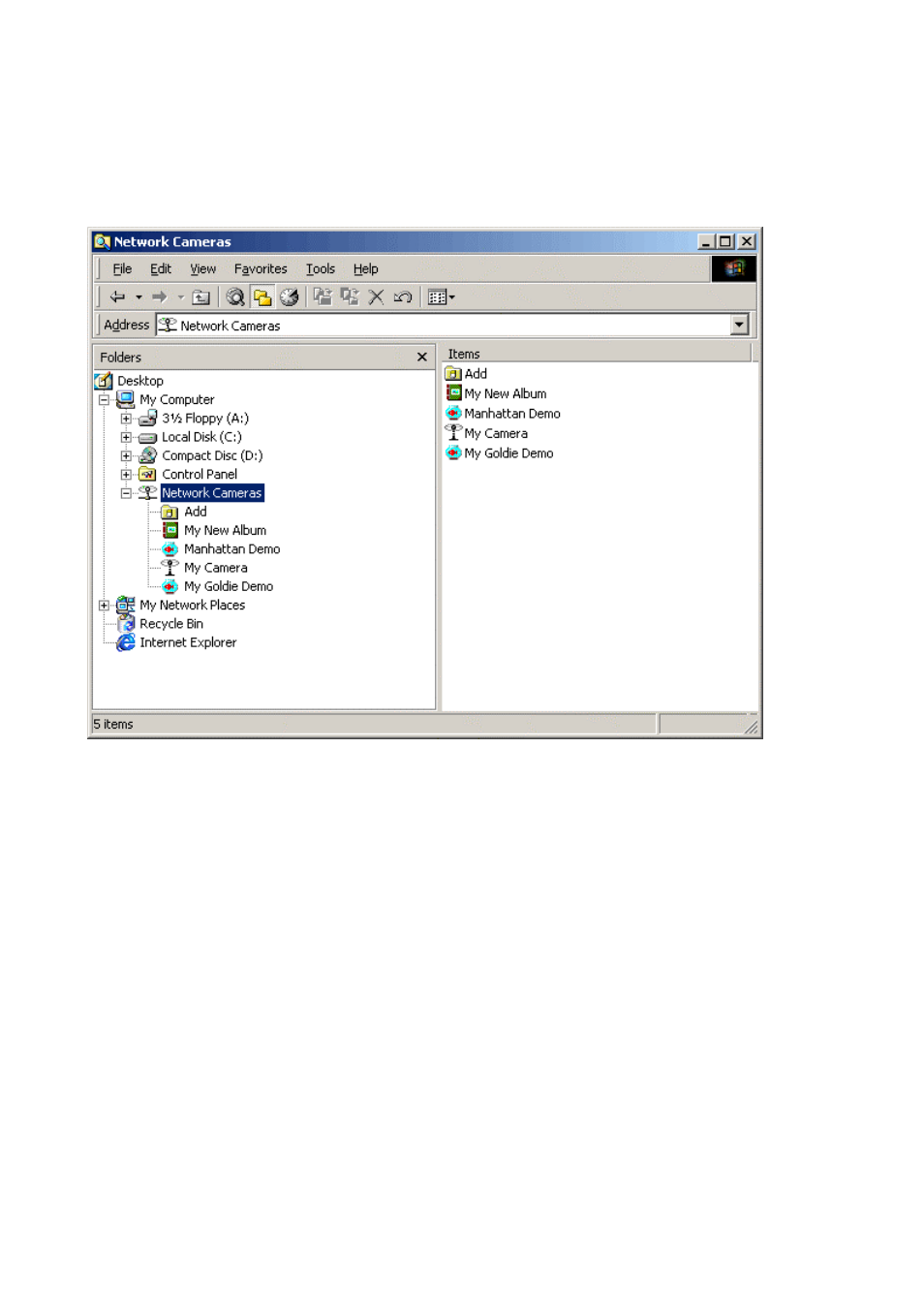
Task: Click the Manhattan Demo icon in tree
Action: click(169, 549)
